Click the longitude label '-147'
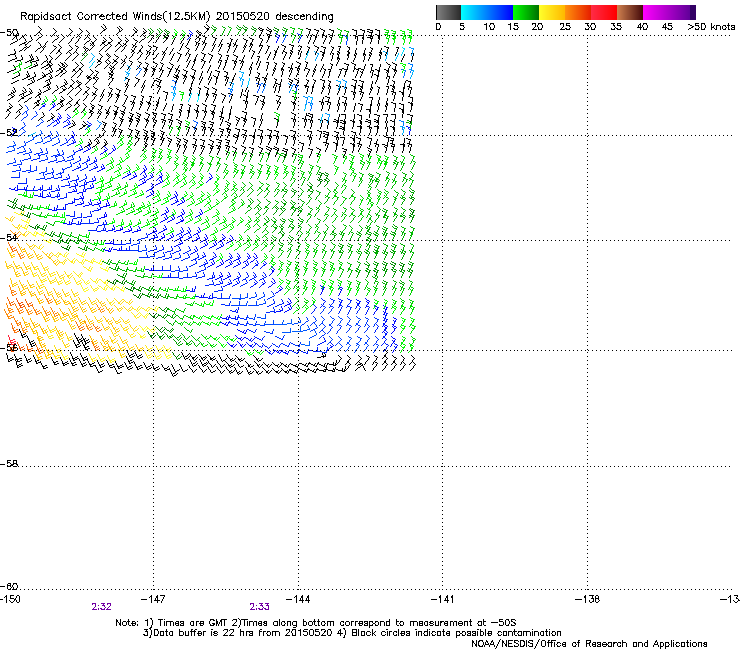 pos(153,599)
